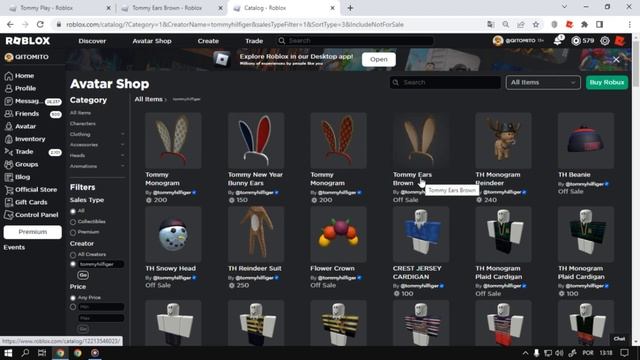Dismiss the desktop app banner
The image size is (640, 360).
pos(616,60)
